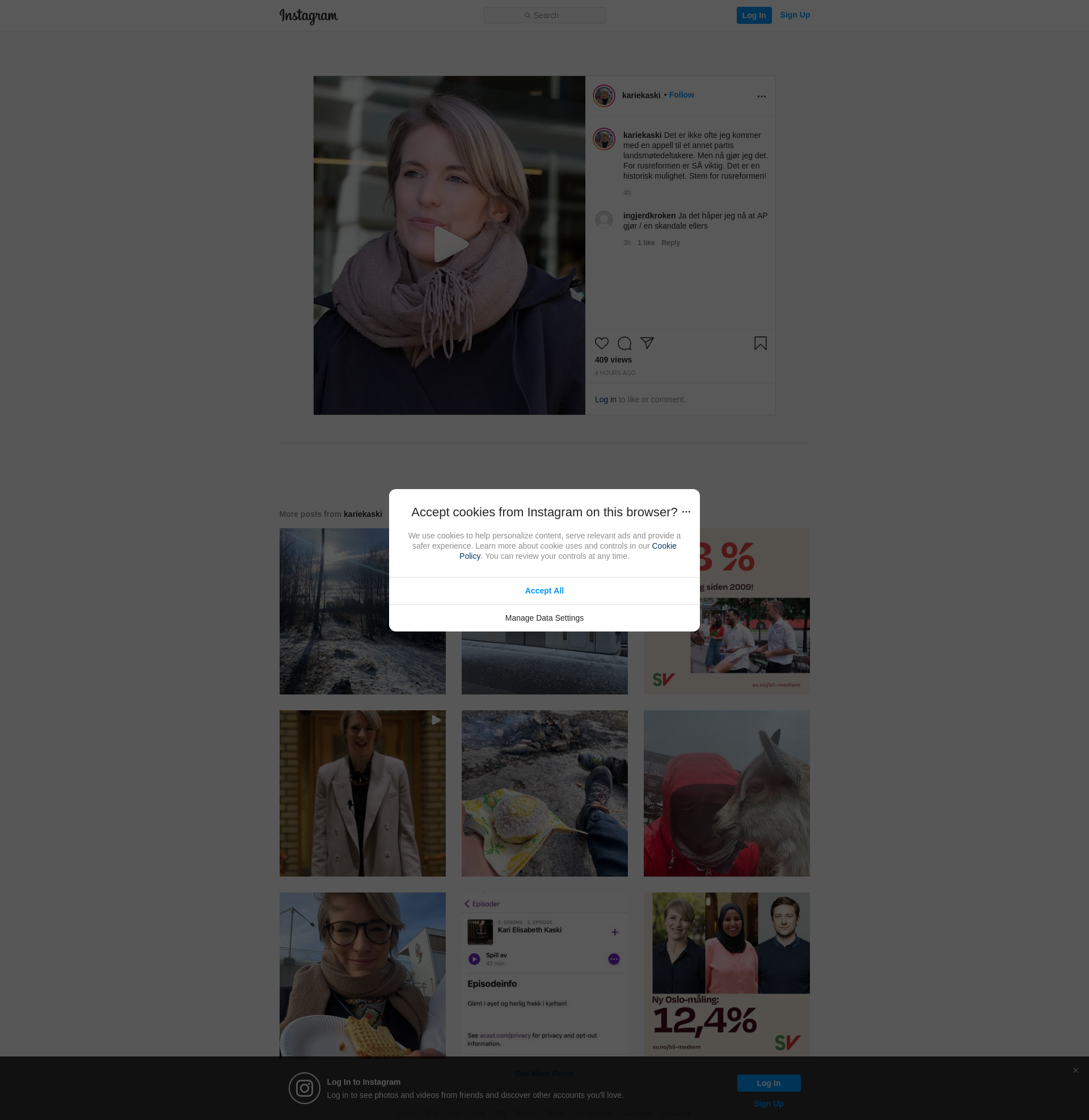The image size is (1089, 1120).
Task: Save post with bookmark icon
Action: (760, 343)
